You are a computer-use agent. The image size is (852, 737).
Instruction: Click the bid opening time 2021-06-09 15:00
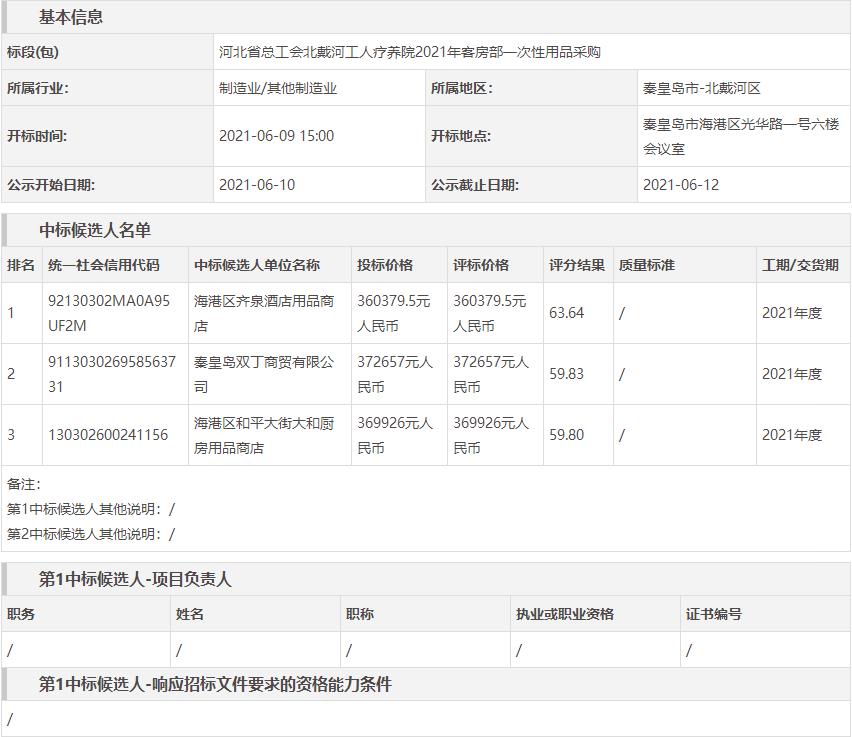[x=276, y=136]
